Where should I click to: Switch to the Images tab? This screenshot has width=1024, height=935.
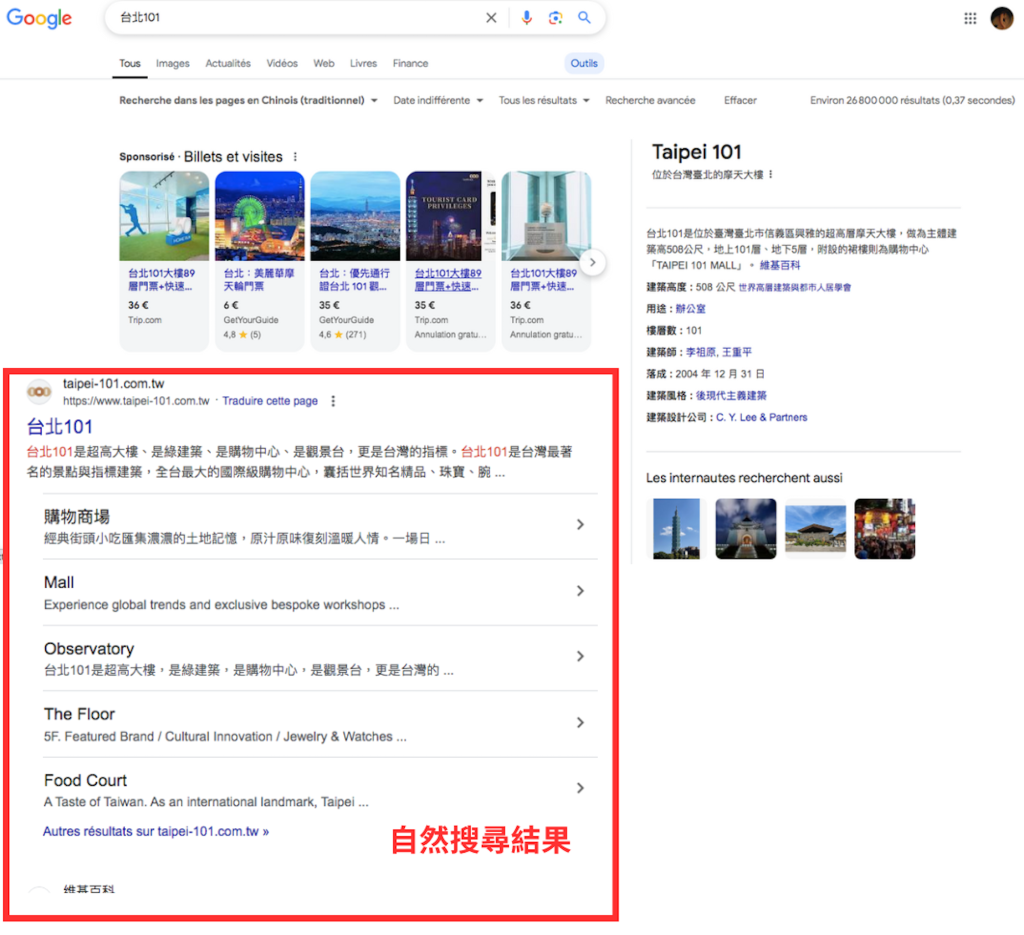172,63
